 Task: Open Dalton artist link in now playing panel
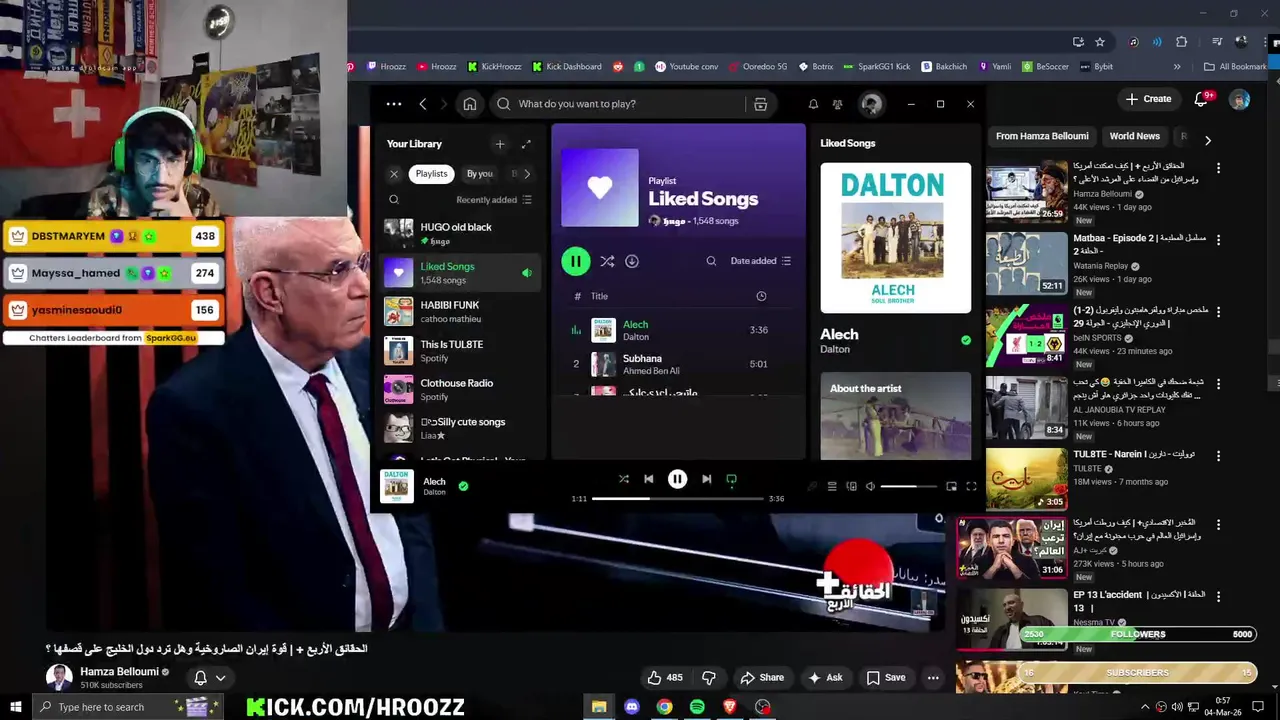835,349
